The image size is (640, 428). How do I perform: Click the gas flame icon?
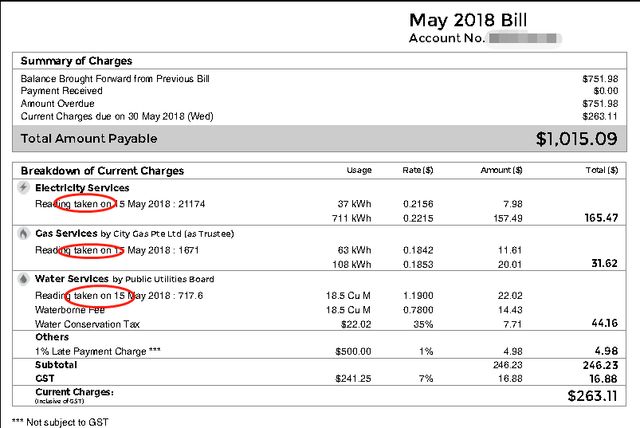[x=23, y=233]
